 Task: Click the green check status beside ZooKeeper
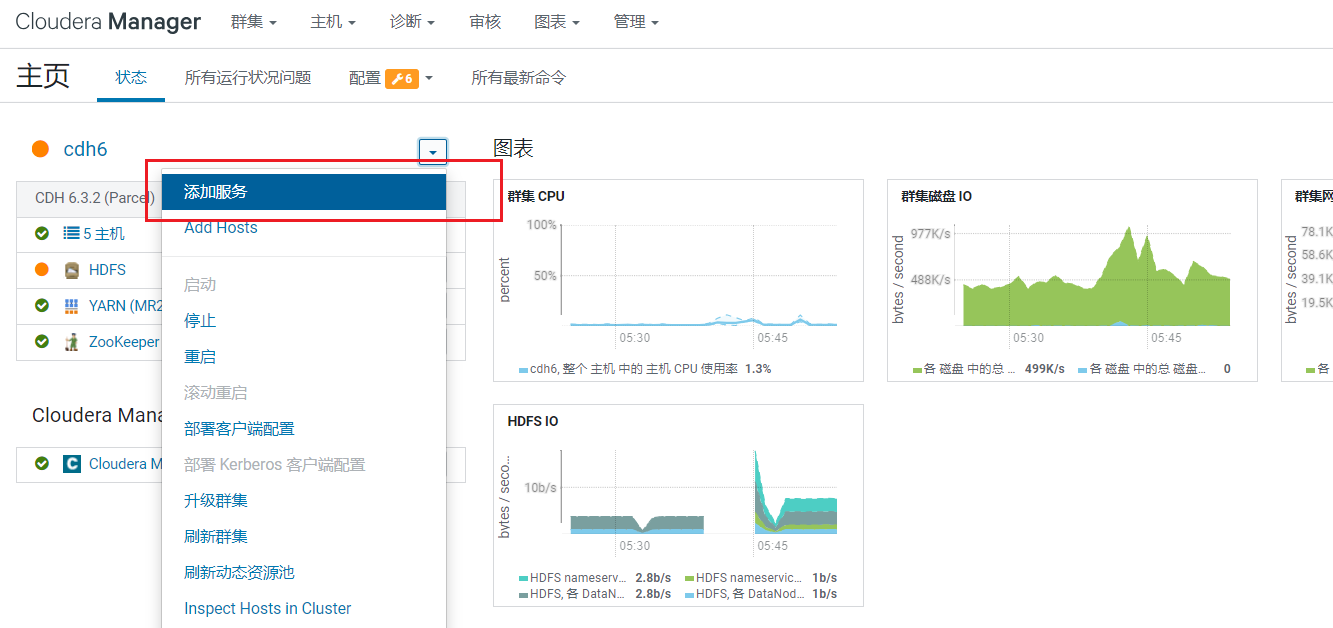tap(42, 342)
